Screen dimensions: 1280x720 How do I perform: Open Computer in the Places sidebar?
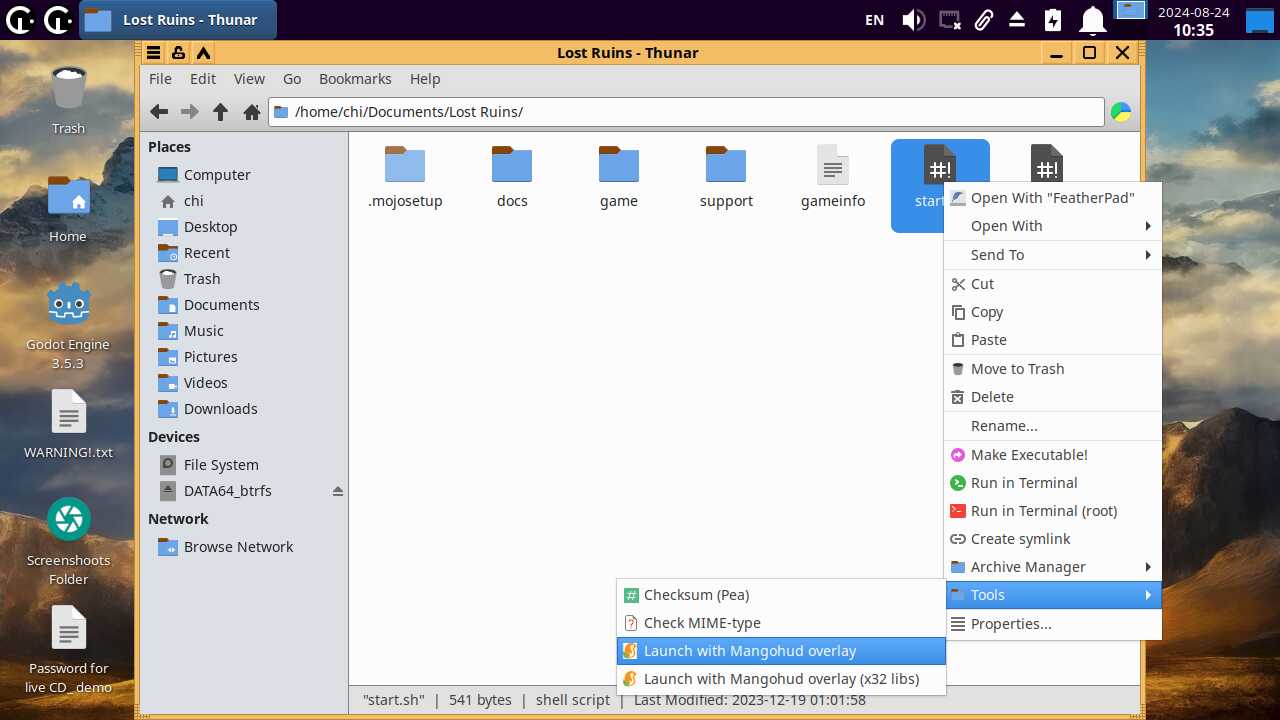243,175
